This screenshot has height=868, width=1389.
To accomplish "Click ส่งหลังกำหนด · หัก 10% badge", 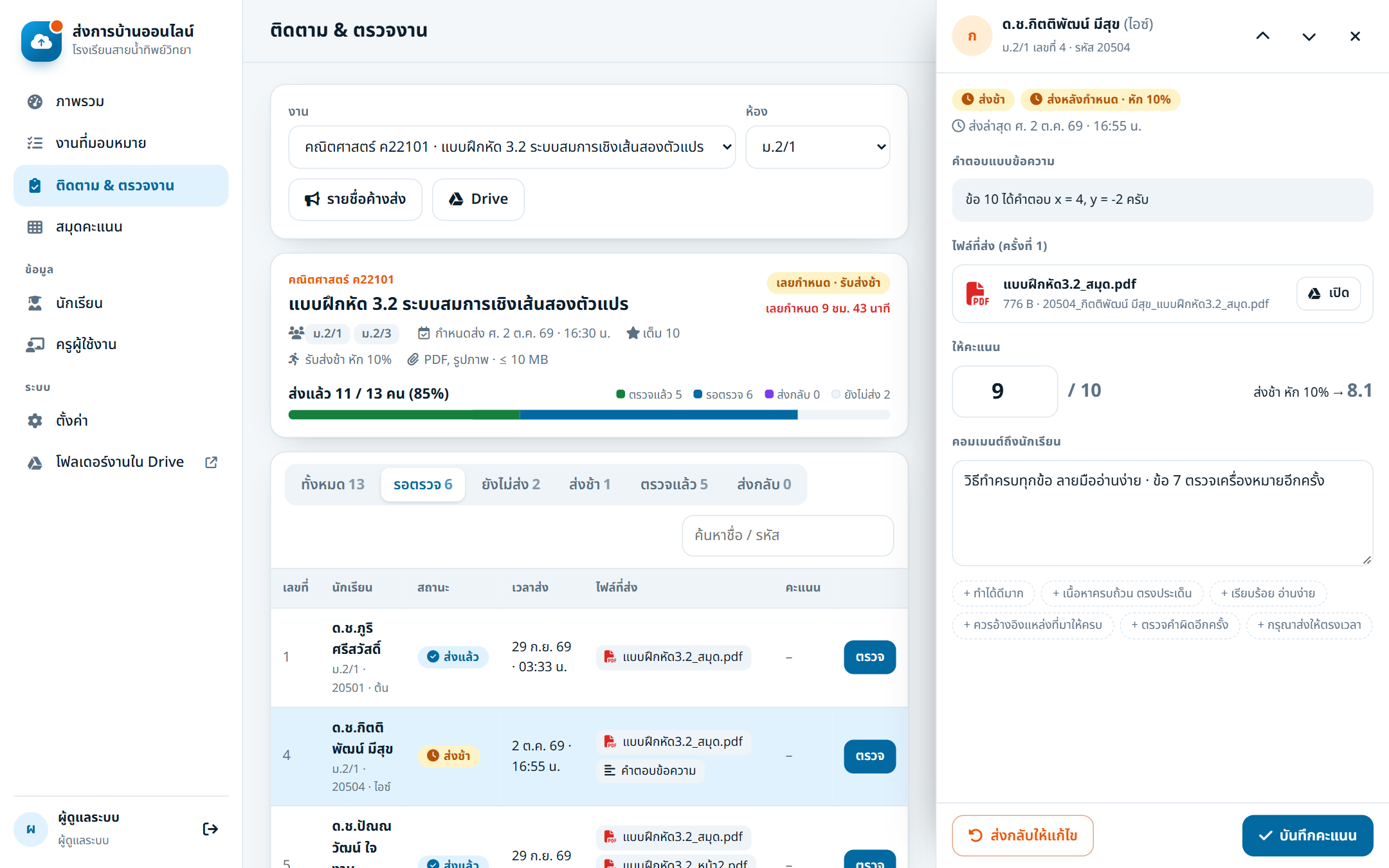I will point(1100,100).
